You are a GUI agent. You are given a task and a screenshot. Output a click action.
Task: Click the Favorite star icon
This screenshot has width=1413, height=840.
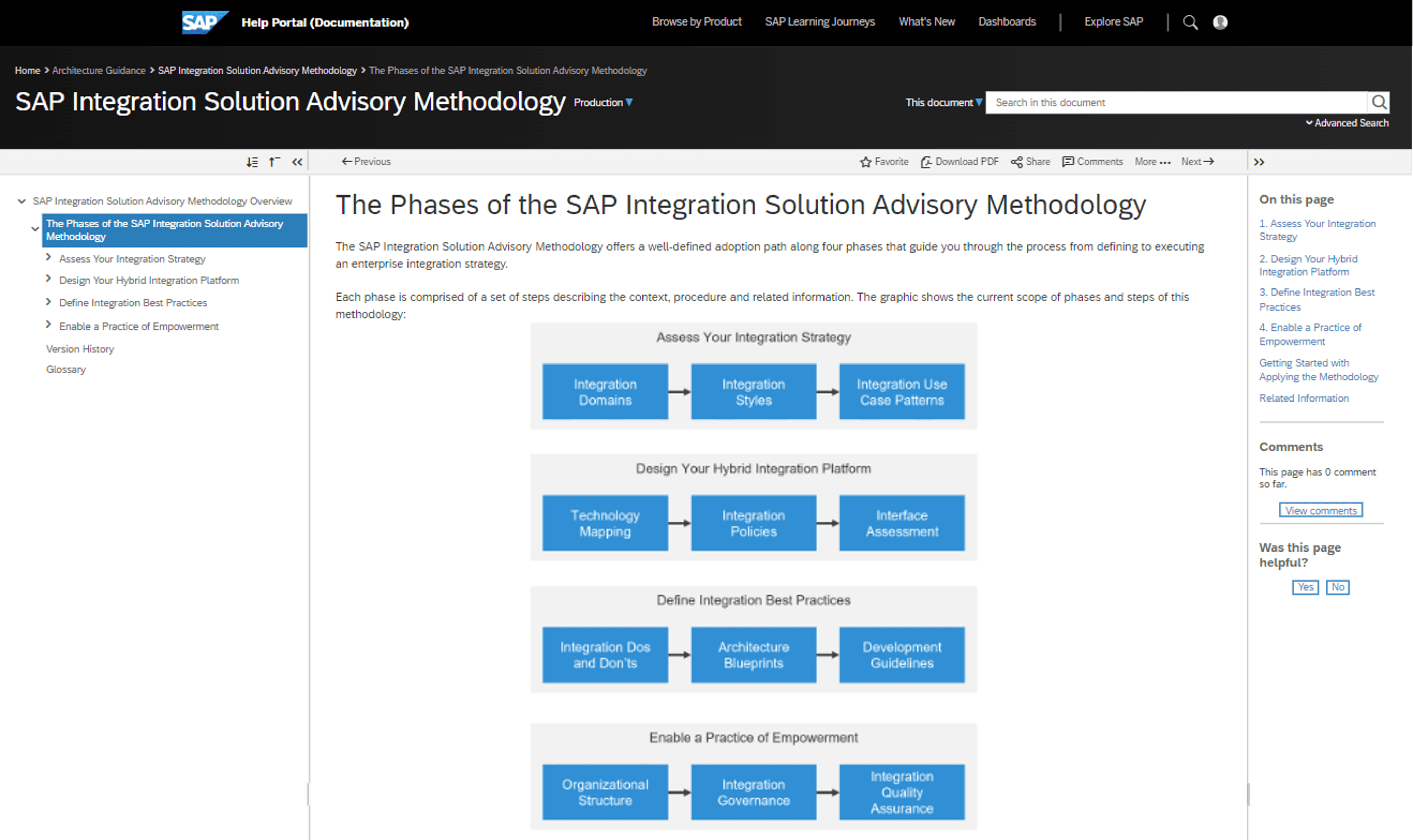click(865, 162)
